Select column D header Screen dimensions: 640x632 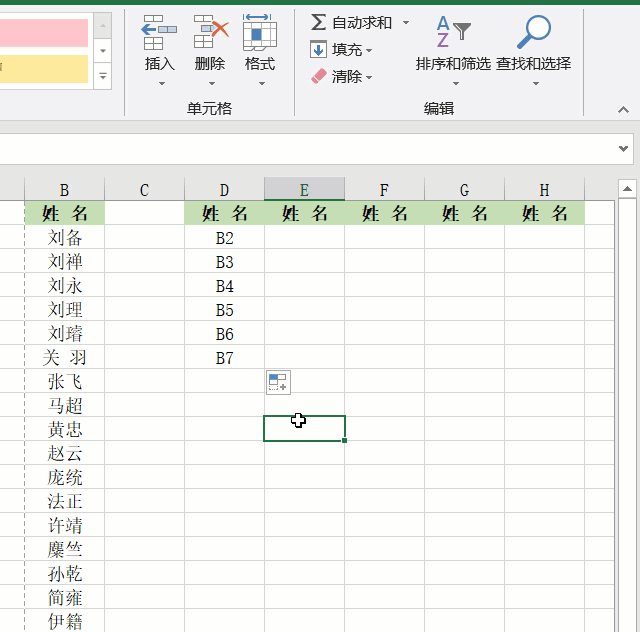click(224, 190)
